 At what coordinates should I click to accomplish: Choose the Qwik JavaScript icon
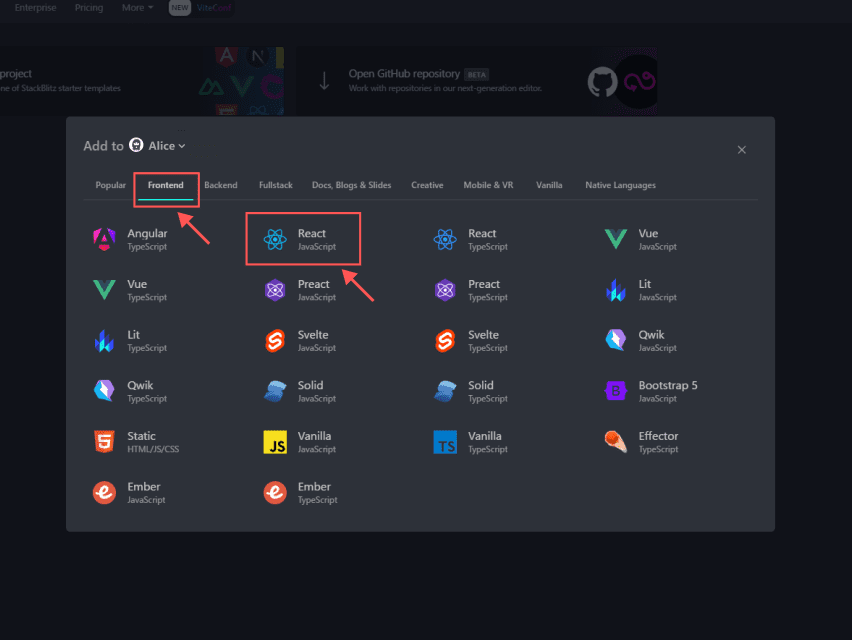(616, 340)
